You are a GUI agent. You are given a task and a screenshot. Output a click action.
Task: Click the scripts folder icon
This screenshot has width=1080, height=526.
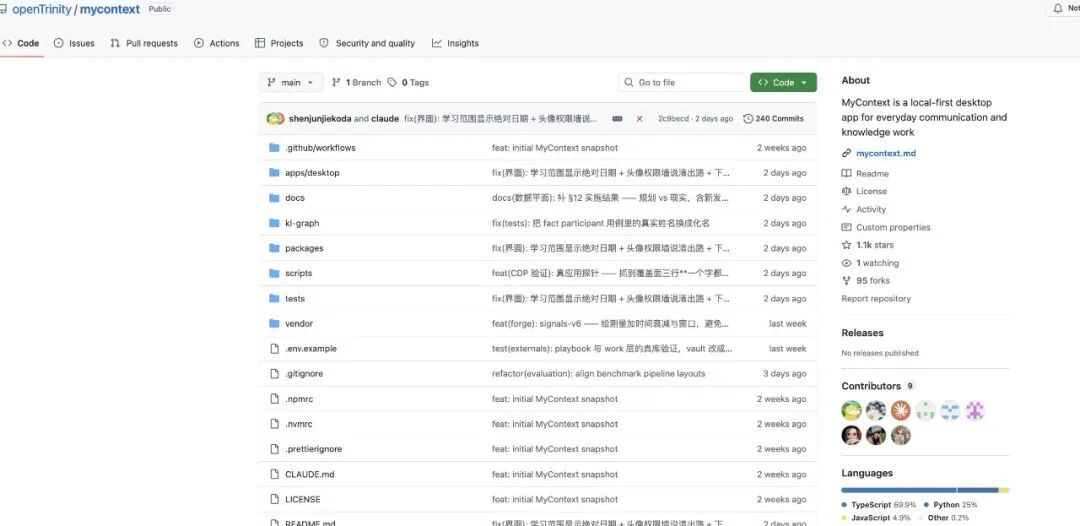point(274,273)
